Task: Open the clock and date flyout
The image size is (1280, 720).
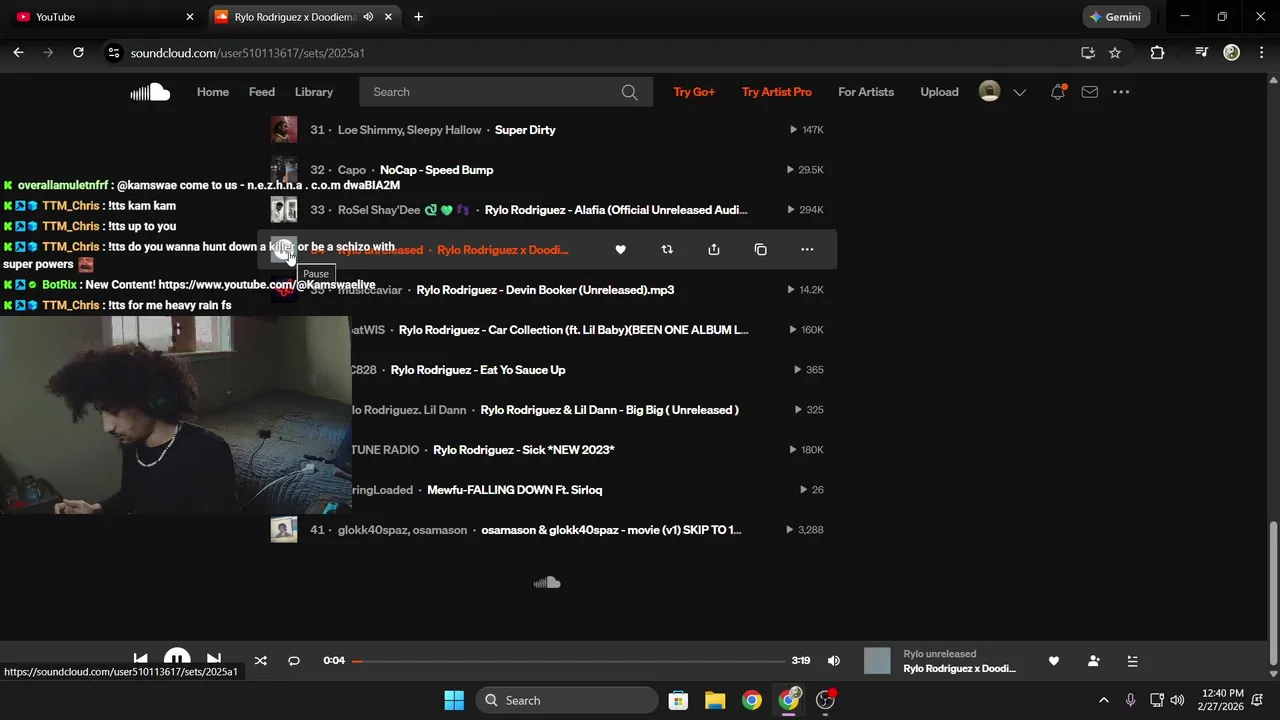Action: pos(1223,700)
